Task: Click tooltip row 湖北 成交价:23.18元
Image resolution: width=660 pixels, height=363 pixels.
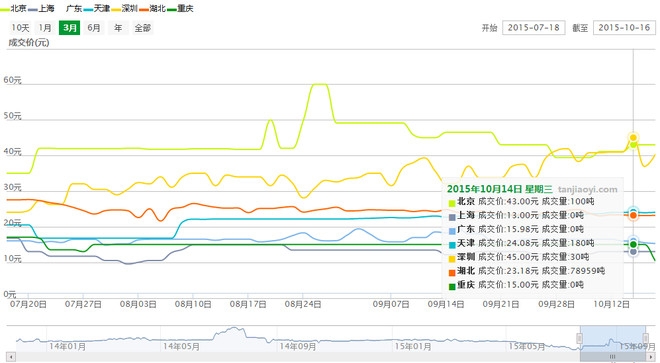Action: pos(527,271)
